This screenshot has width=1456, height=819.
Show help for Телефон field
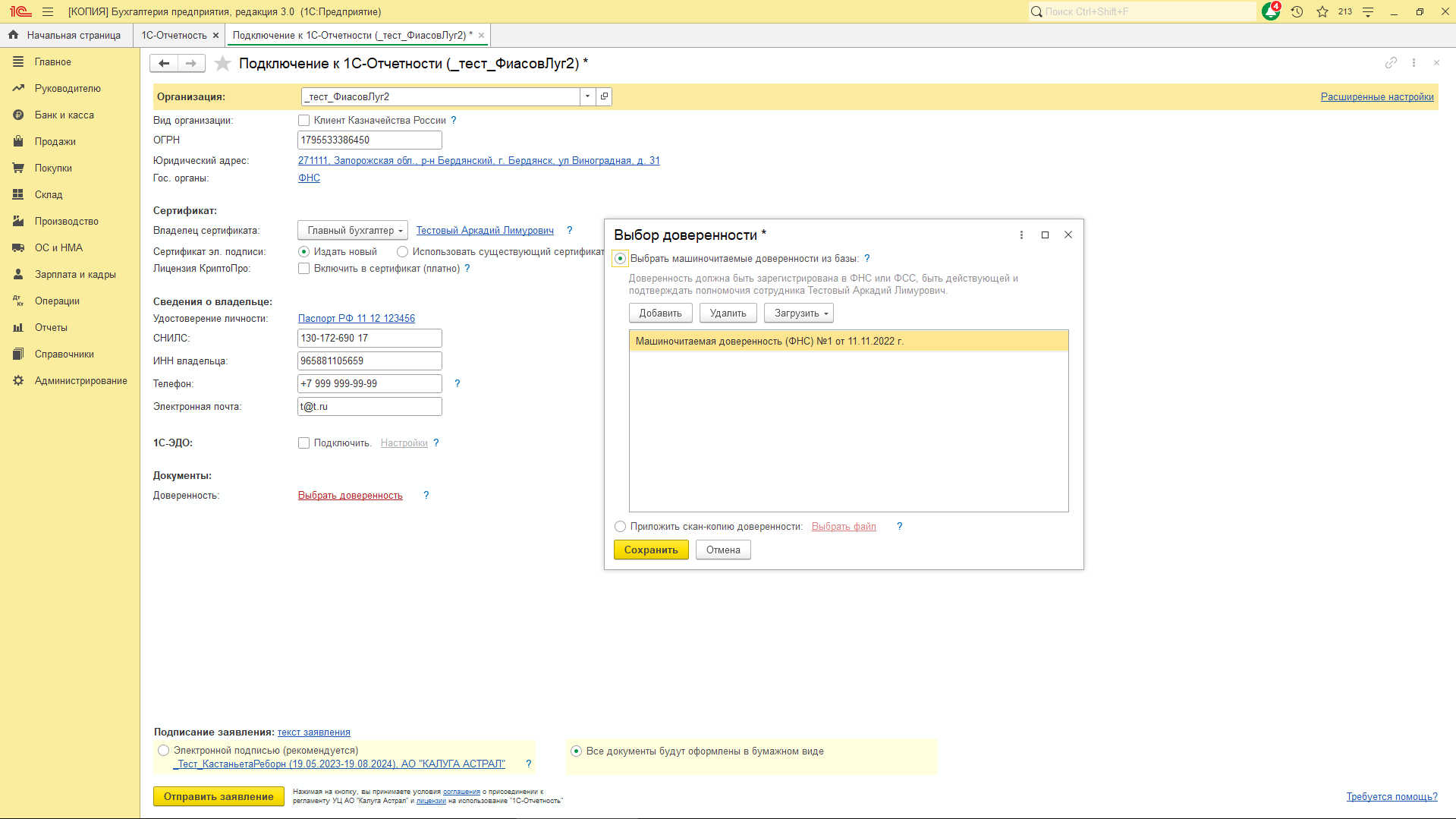(x=457, y=383)
